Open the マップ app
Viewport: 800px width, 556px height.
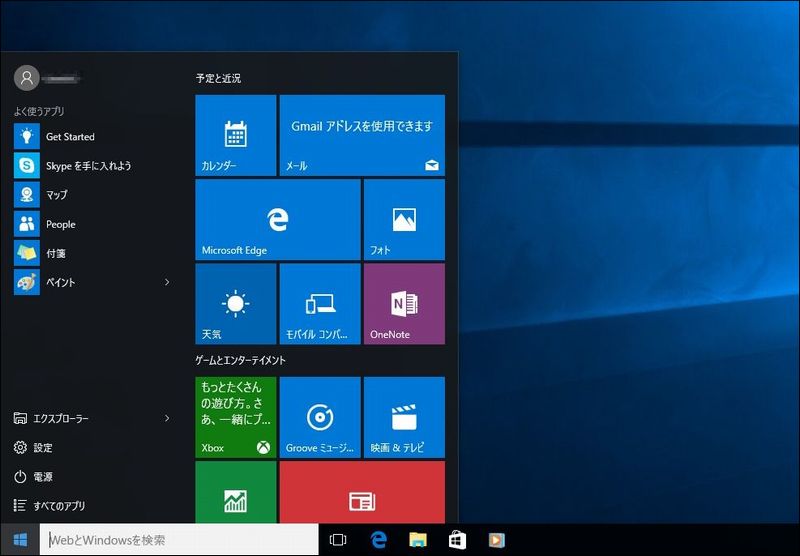tap(92, 195)
